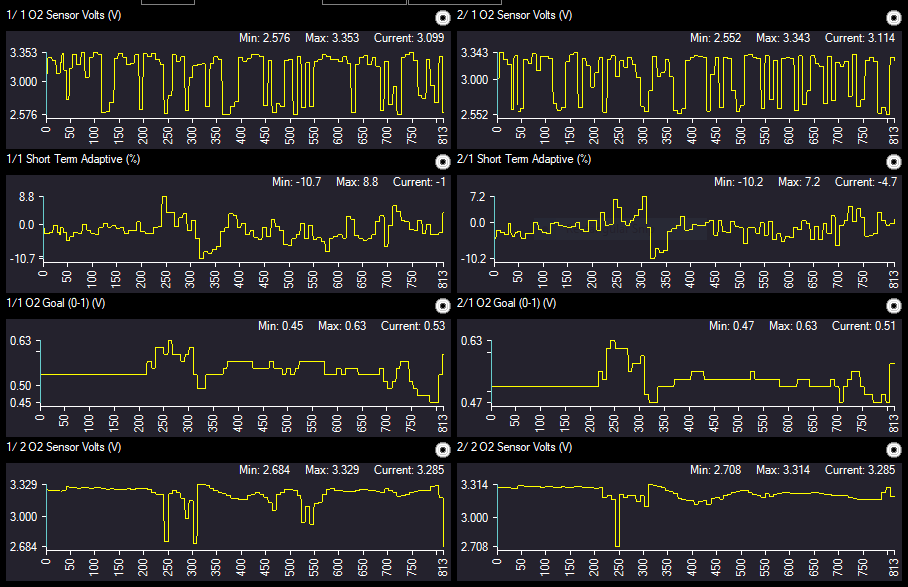The image size is (908, 587).
Task: Click the Max: 3.353 readout
Action: pyautogui.click(x=337, y=38)
